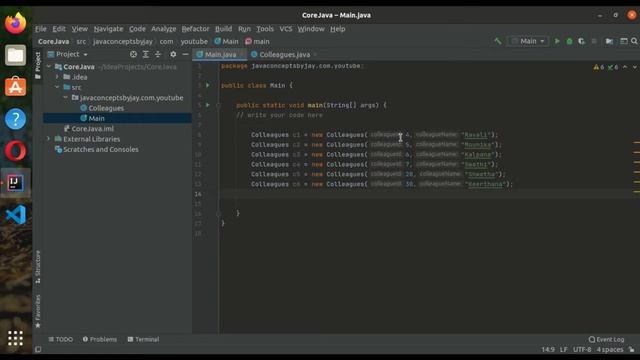Run with Coverage icon in toolbar

click(x=581, y=41)
